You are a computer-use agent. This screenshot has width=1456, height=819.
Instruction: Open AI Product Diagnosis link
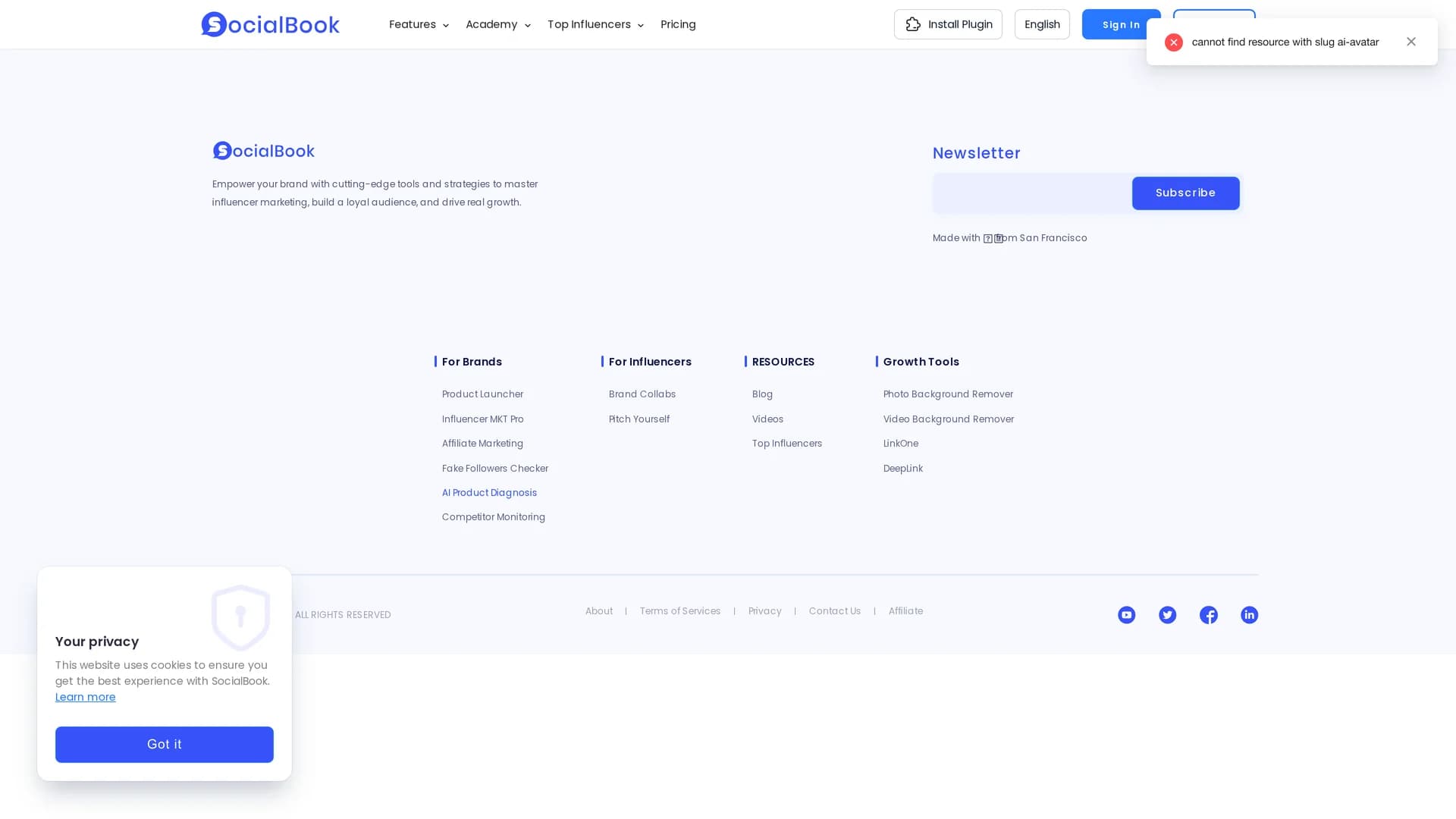[x=489, y=493]
